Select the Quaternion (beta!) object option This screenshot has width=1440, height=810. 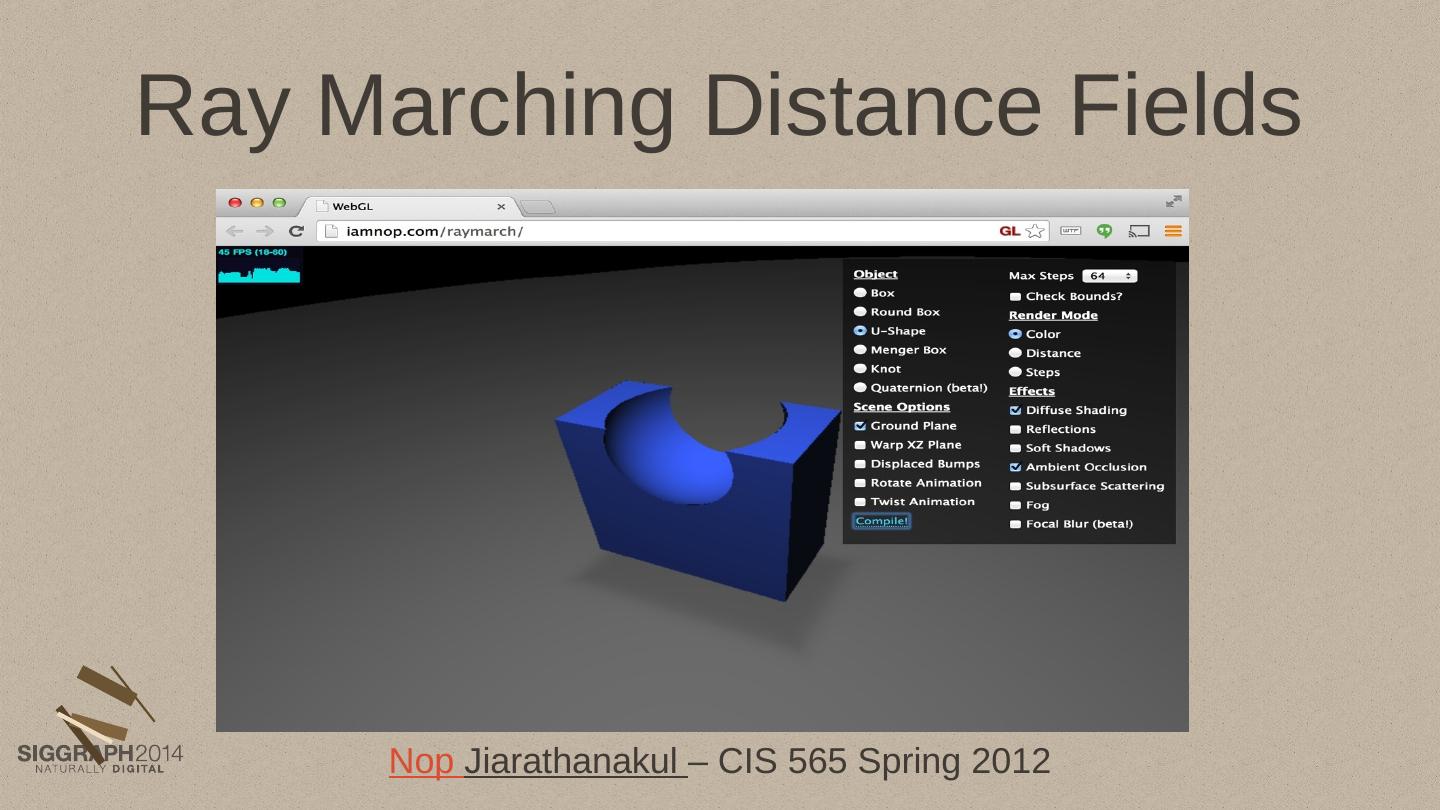pos(860,388)
